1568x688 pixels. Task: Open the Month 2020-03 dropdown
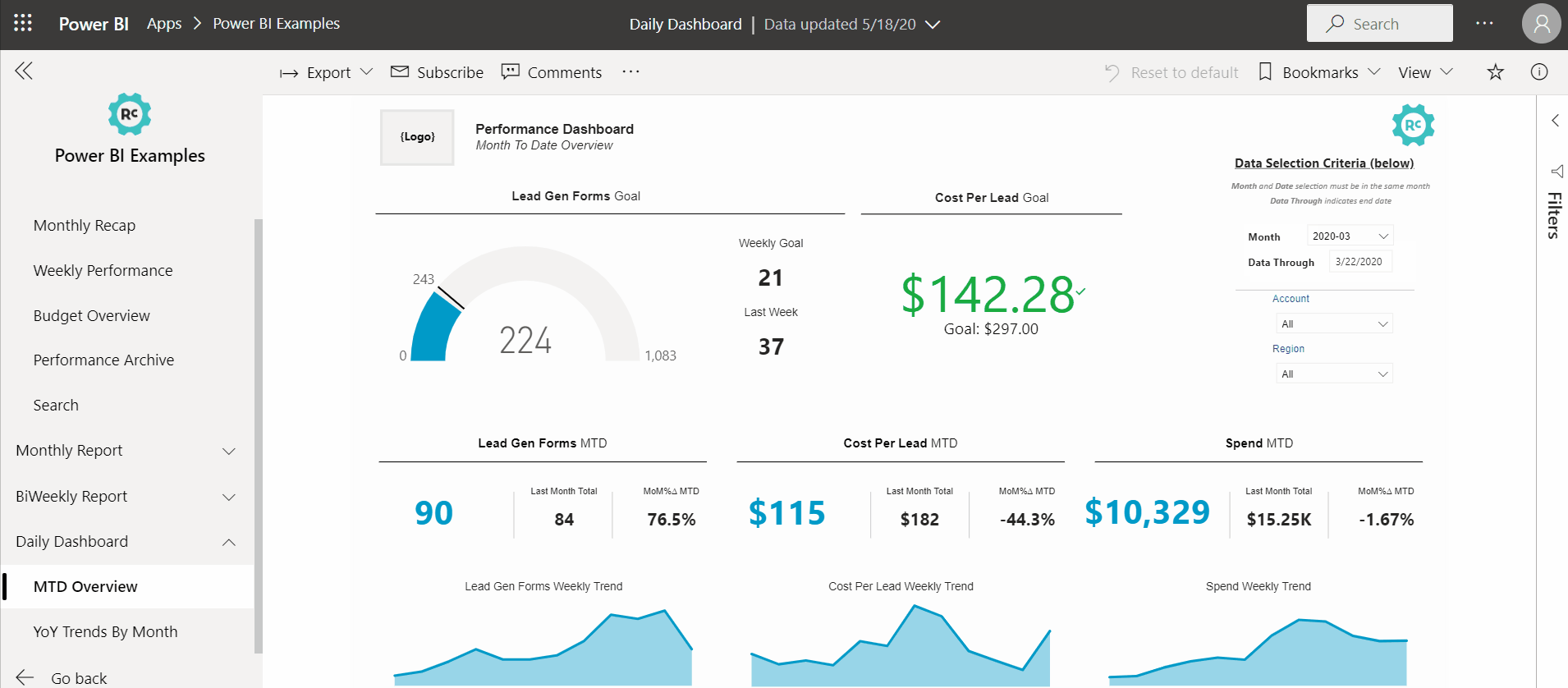(x=1350, y=236)
